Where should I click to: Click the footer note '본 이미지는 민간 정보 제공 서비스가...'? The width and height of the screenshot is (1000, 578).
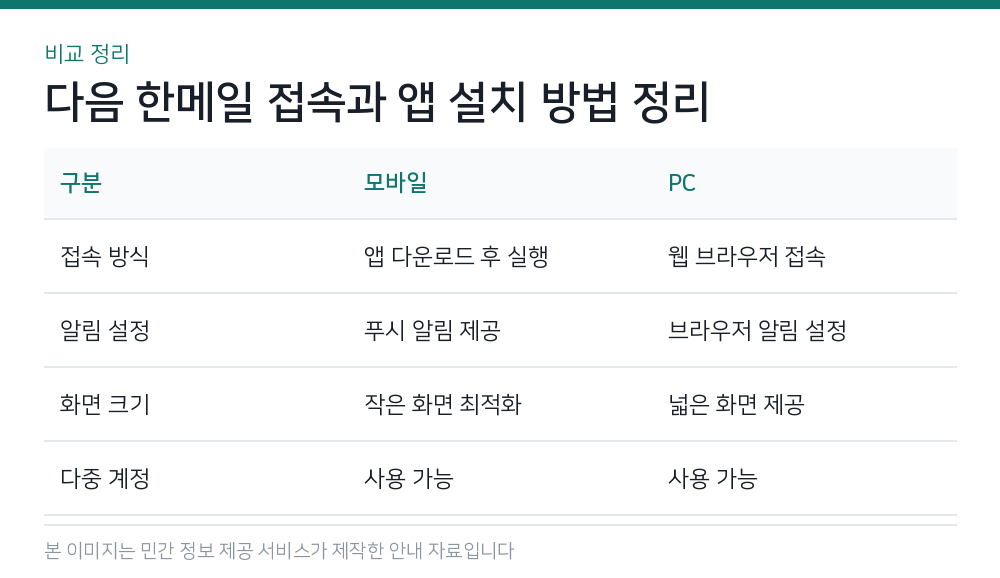point(279,551)
